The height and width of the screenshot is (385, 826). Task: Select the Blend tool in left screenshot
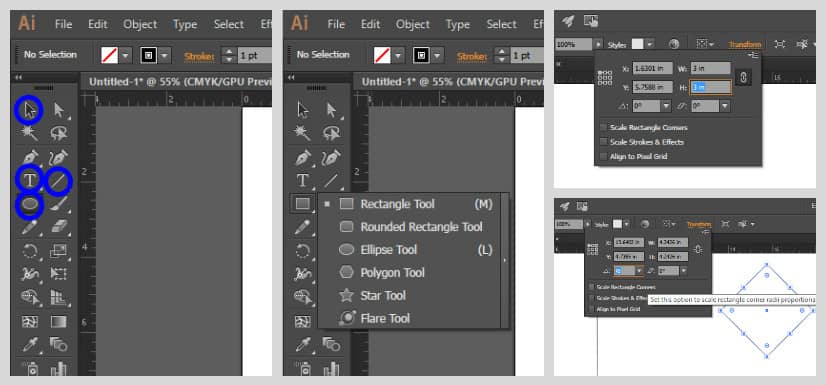pyautogui.click(x=59, y=345)
